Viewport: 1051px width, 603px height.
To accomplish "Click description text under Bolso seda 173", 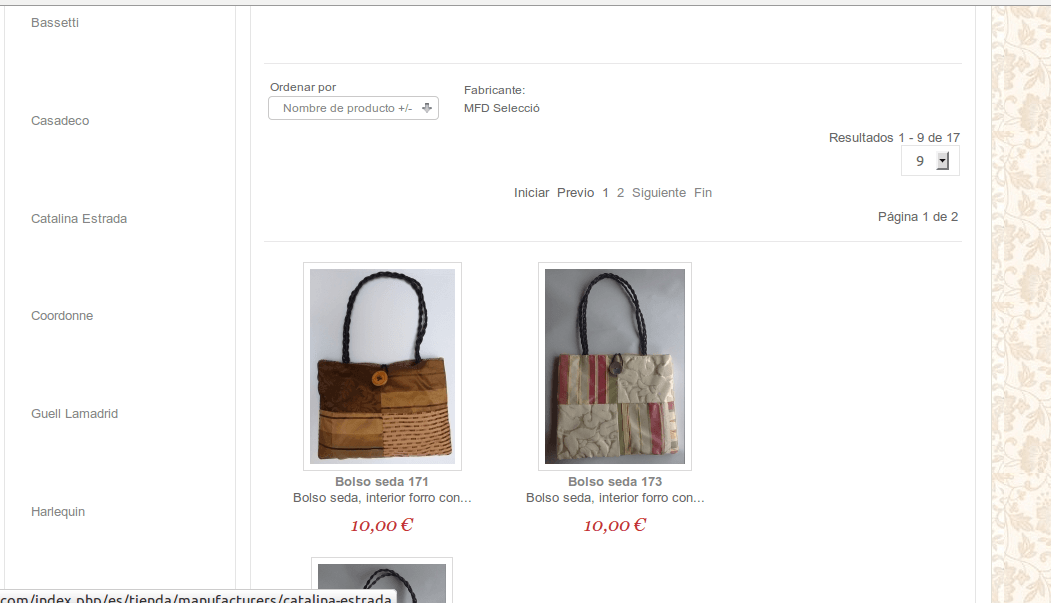I will click(615, 498).
